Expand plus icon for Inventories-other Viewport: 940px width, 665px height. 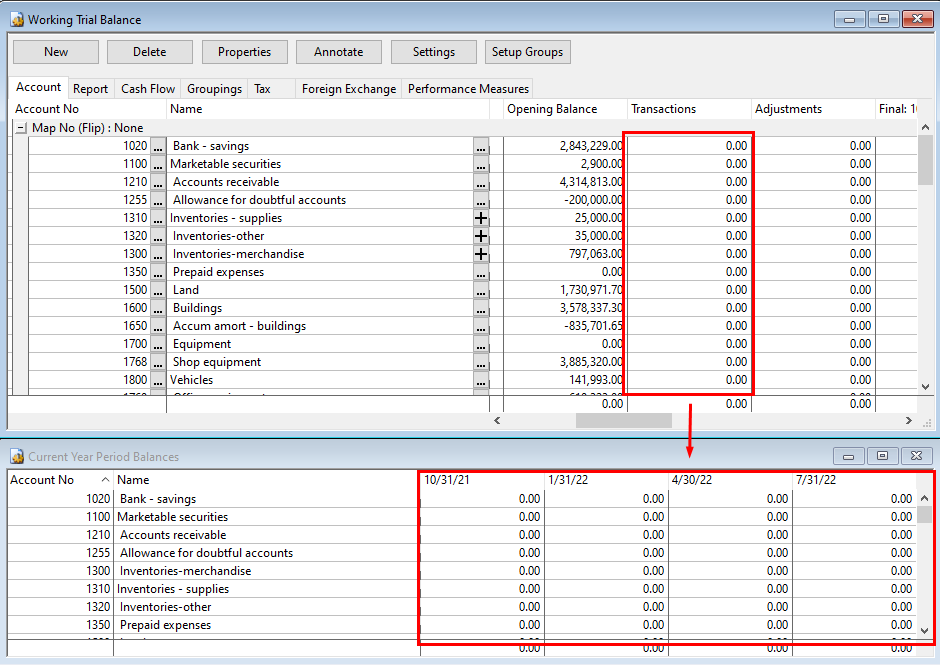click(481, 236)
